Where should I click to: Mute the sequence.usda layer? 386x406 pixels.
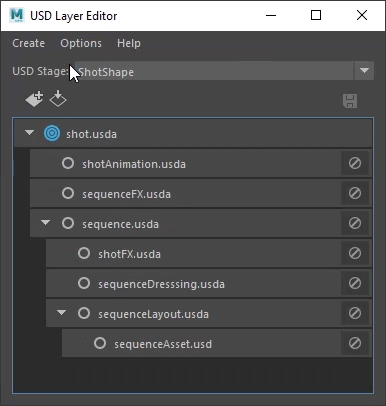click(355, 223)
